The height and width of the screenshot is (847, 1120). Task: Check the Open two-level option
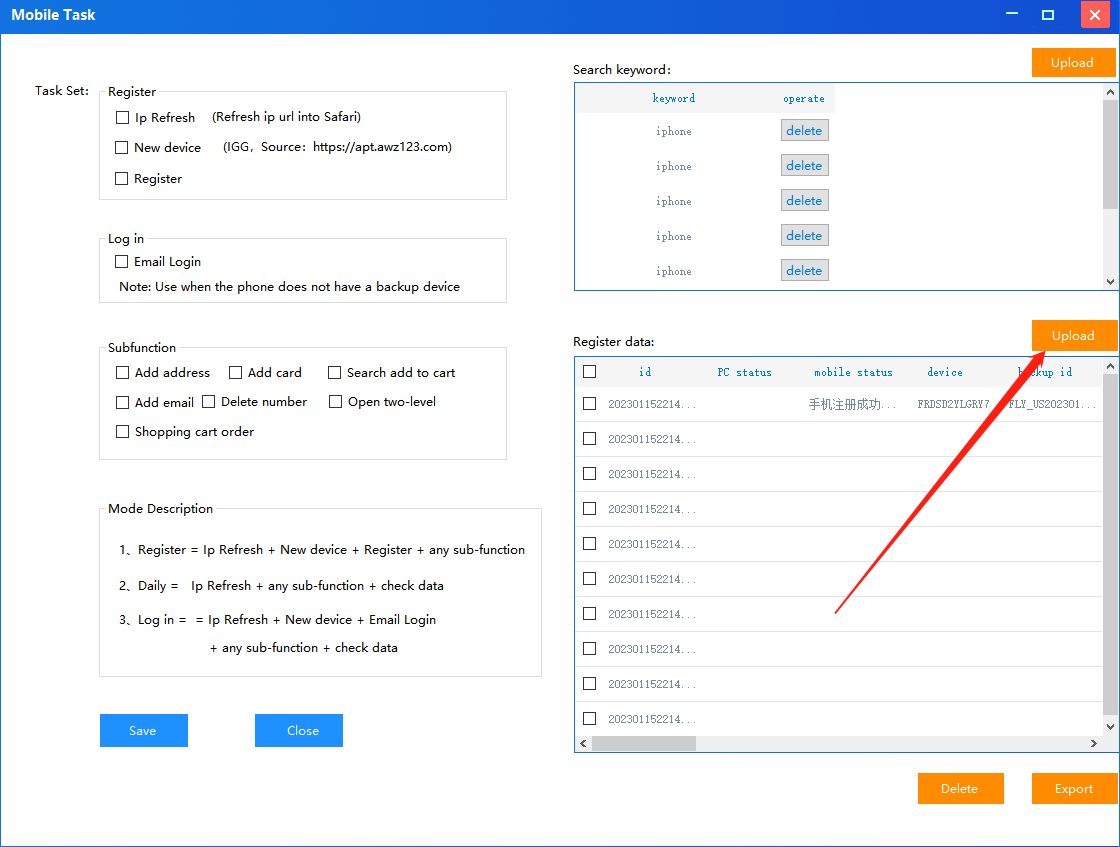335,401
